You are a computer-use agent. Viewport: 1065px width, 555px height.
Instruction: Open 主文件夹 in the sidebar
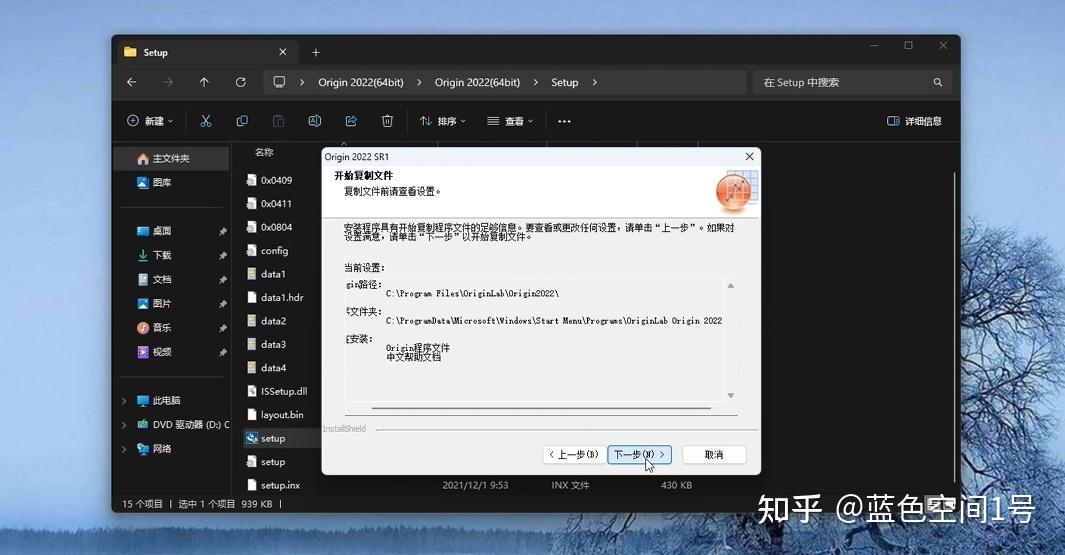[x=172, y=158]
